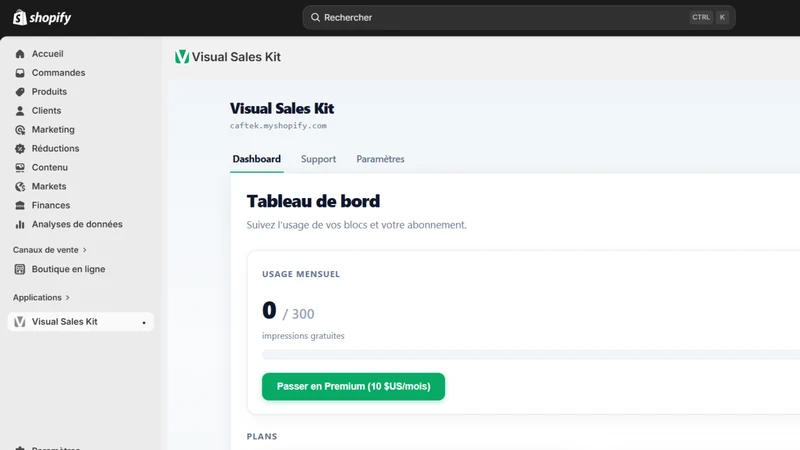The height and width of the screenshot is (450, 800).
Task: Select Visual Sales Kit app in sidebar
Action: (x=81, y=321)
